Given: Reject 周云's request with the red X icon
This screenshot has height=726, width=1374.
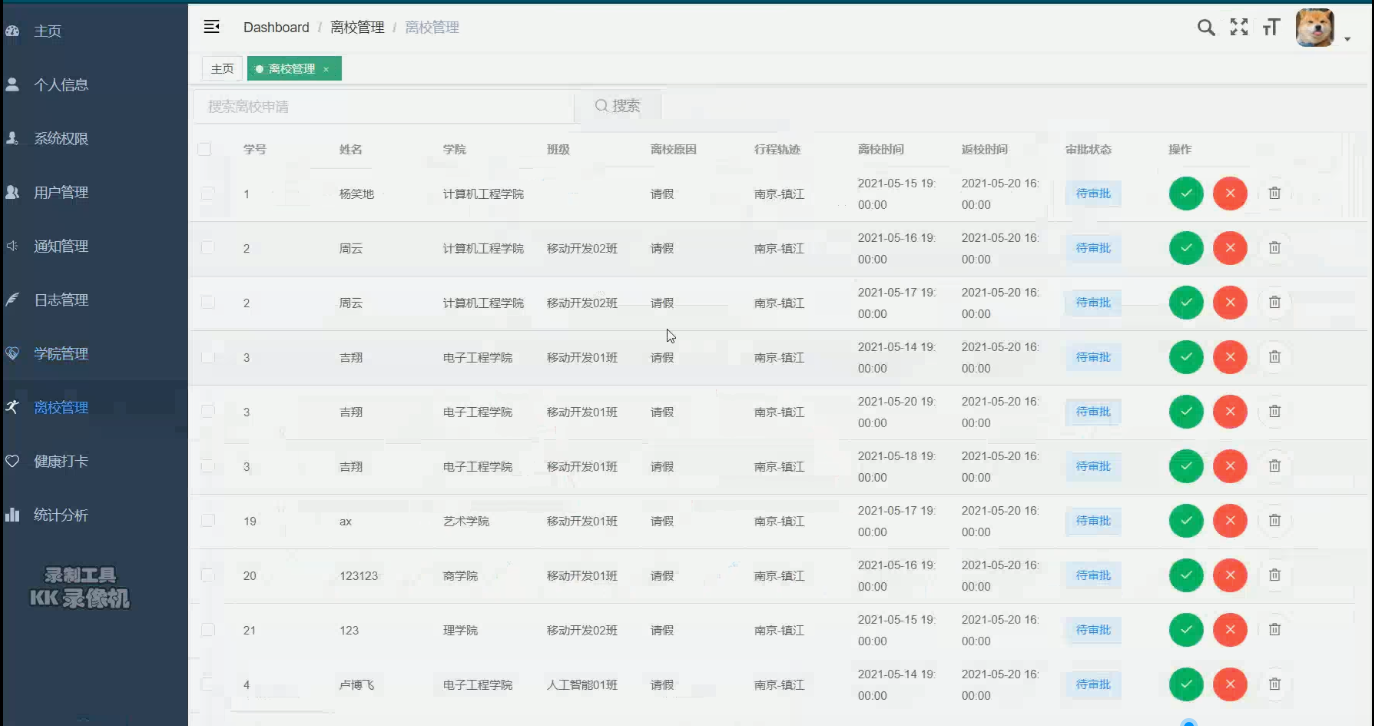Looking at the screenshot, I should tap(1230, 248).
